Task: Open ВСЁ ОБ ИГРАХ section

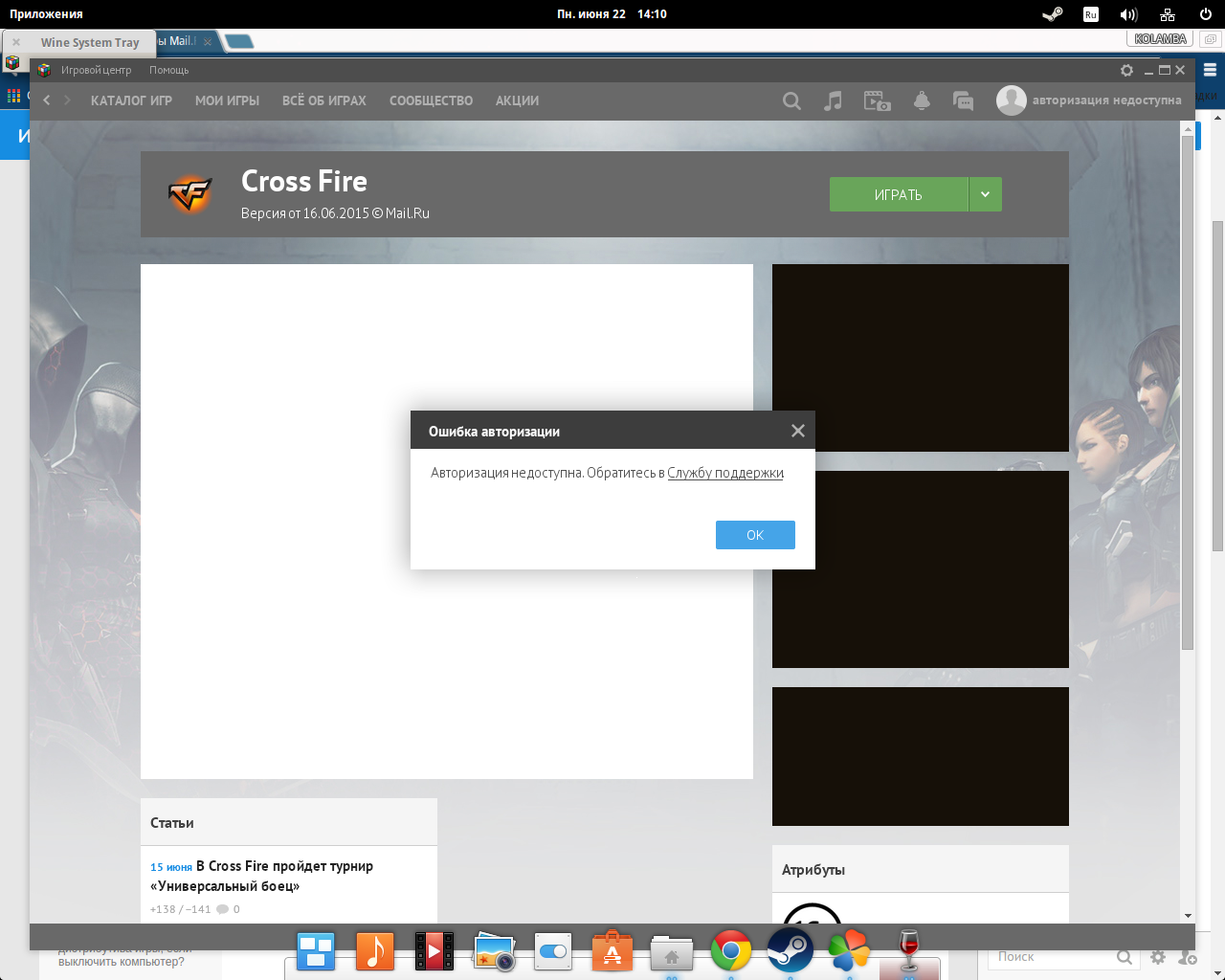Action: click(x=324, y=100)
